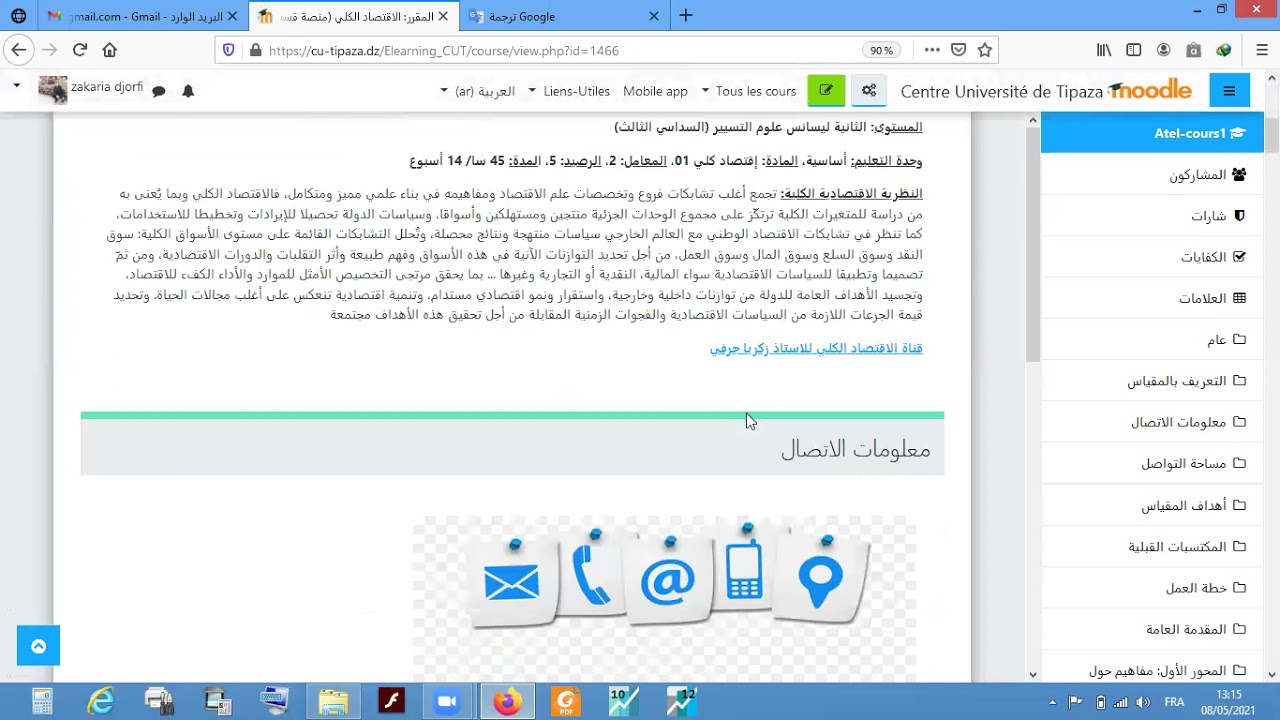Screen dimensions: 1280x720
Task: Go to section مساحة التواصل
Action: coord(1152,464)
